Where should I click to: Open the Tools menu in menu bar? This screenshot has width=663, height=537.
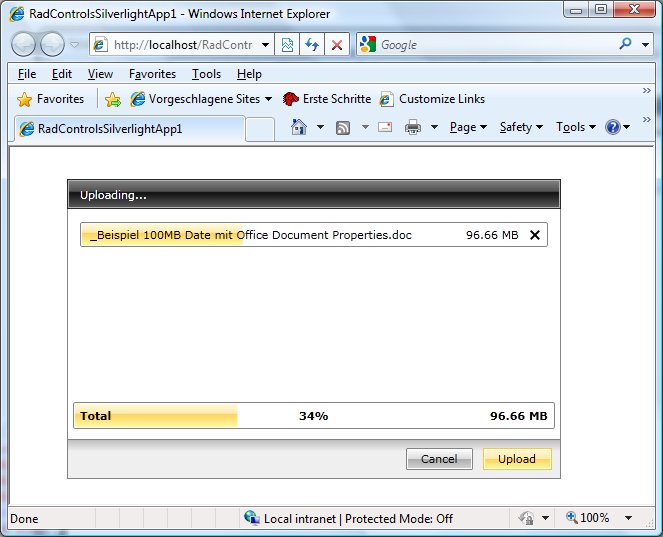click(x=206, y=74)
